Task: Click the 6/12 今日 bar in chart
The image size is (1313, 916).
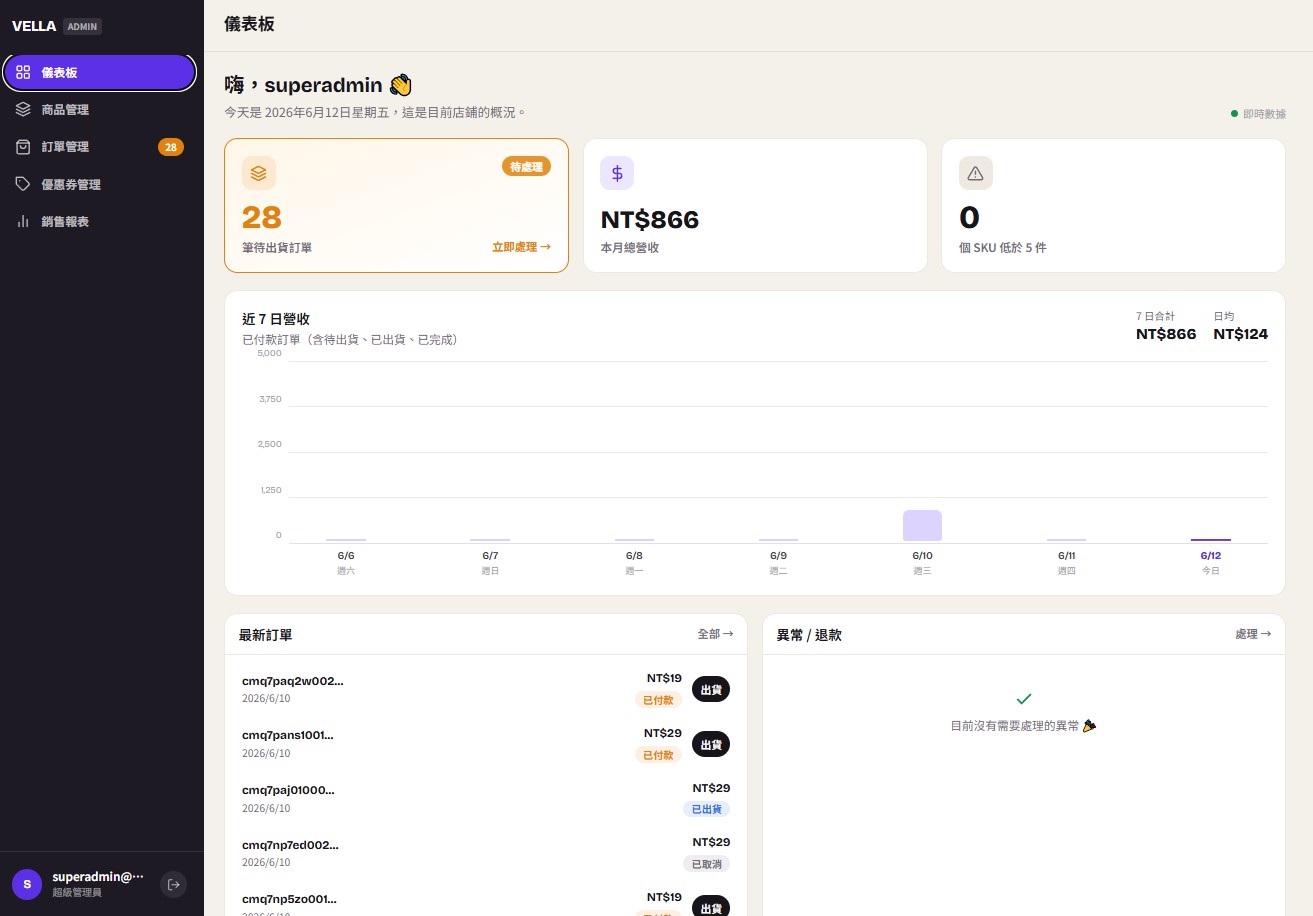Action: [1210, 540]
